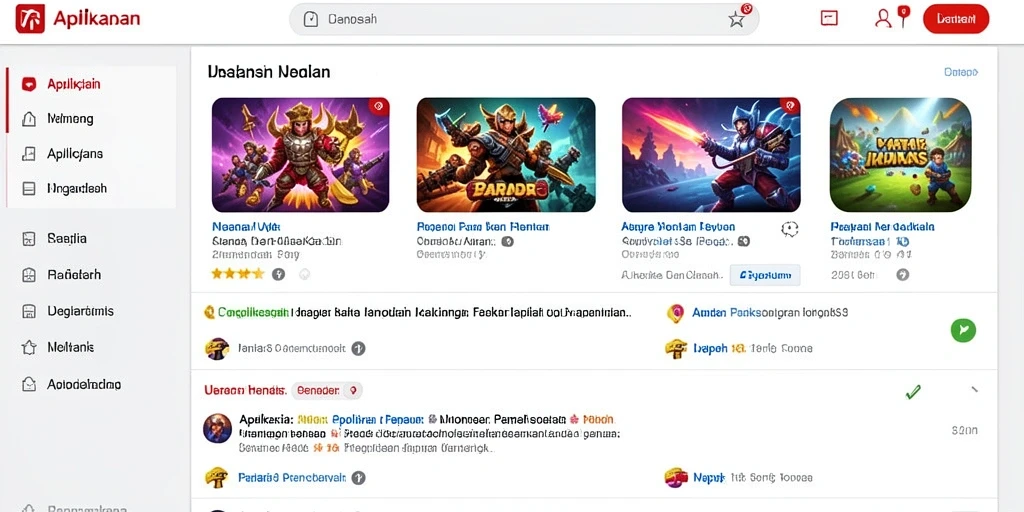Open the red square icon in header
Image resolution: width=1024 pixels, height=512 pixels.
(829, 19)
